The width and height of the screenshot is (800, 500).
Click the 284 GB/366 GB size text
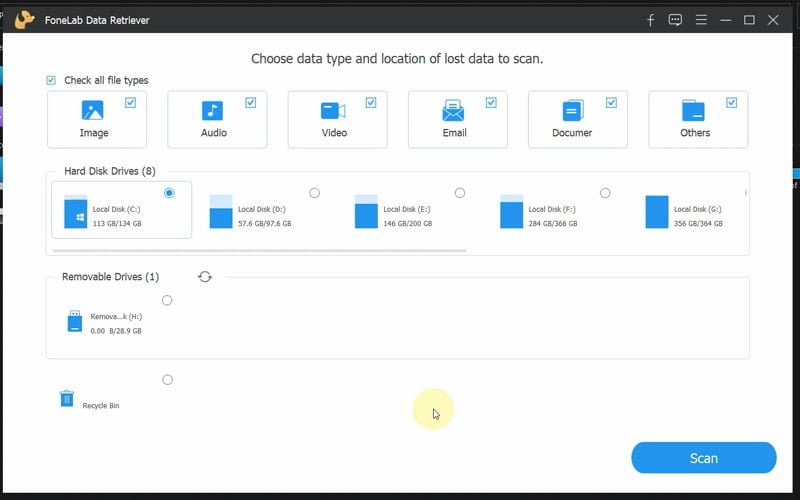click(553, 223)
